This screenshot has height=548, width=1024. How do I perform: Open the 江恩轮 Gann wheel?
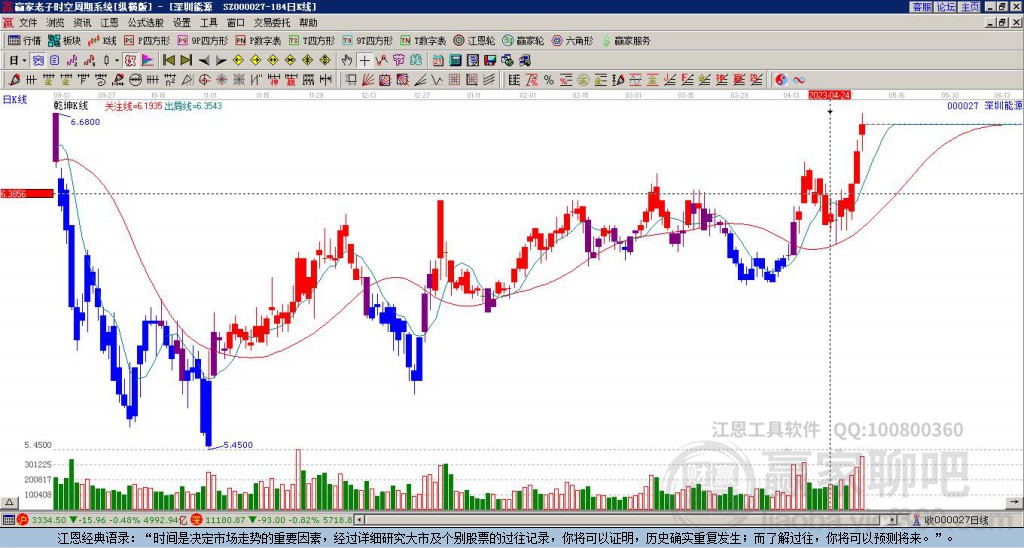coord(475,40)
